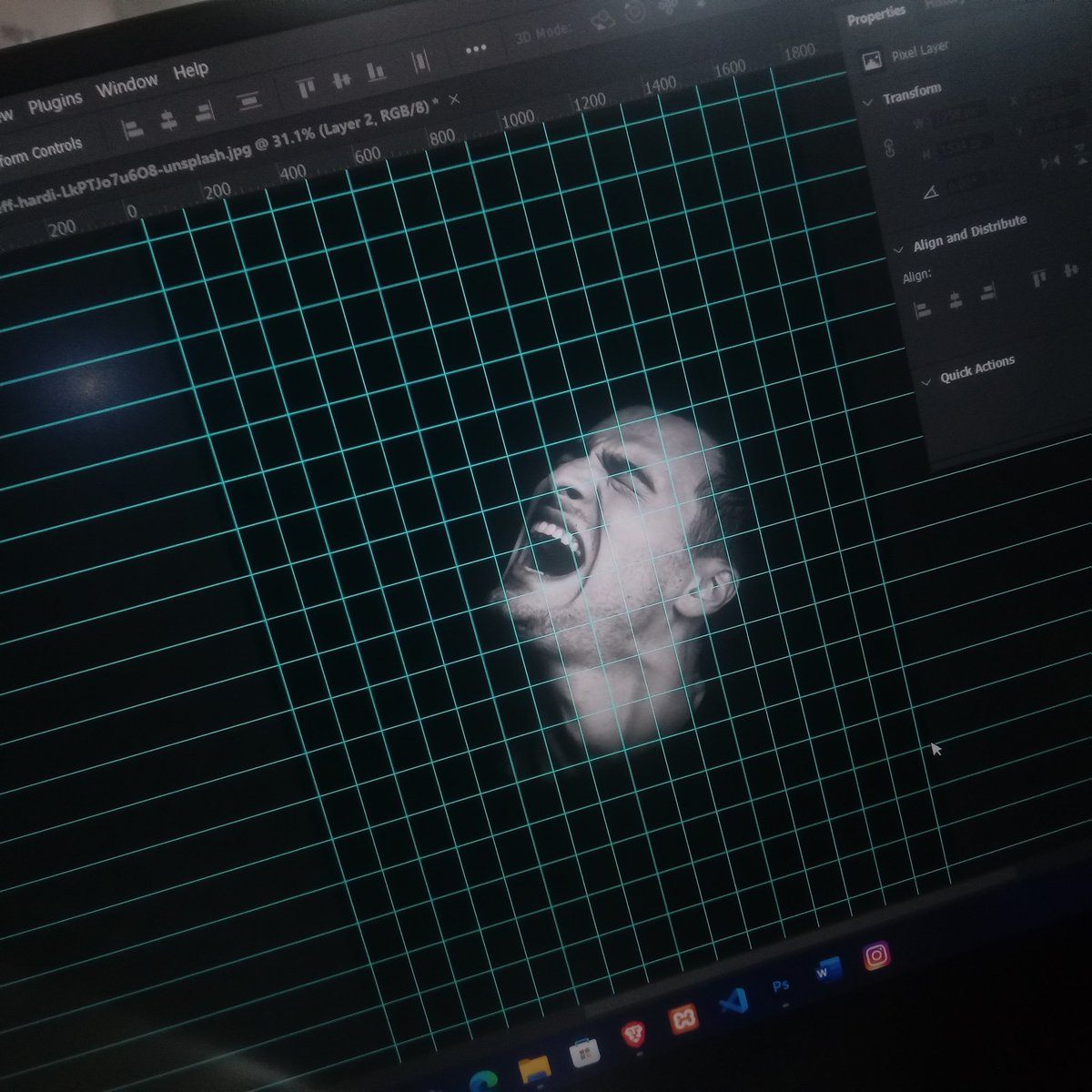Open Instagram from taskbar

[875, 956]
